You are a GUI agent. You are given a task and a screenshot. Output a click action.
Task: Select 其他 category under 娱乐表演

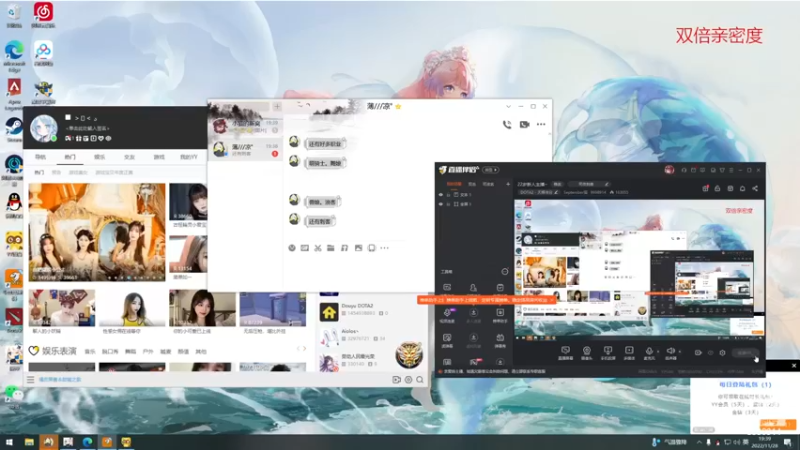pos(201,352)
